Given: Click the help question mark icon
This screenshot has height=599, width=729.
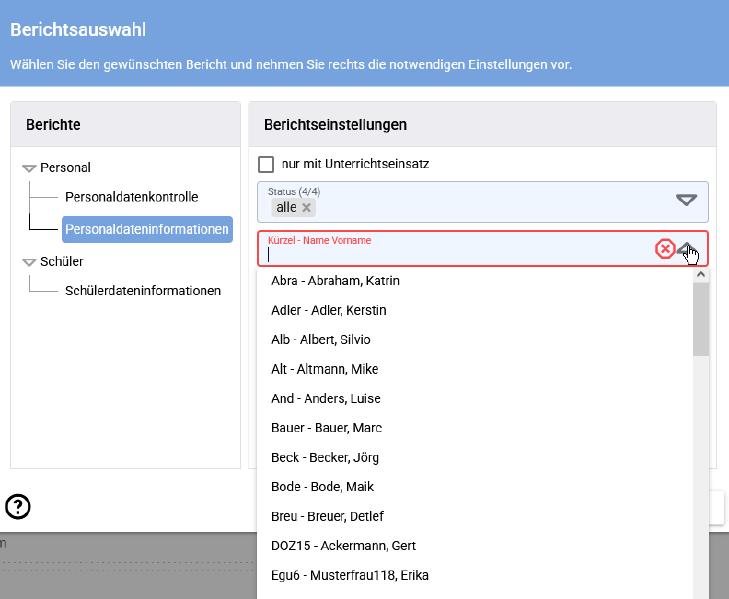Looking at the screenshot, I should [x=18, y=507].
